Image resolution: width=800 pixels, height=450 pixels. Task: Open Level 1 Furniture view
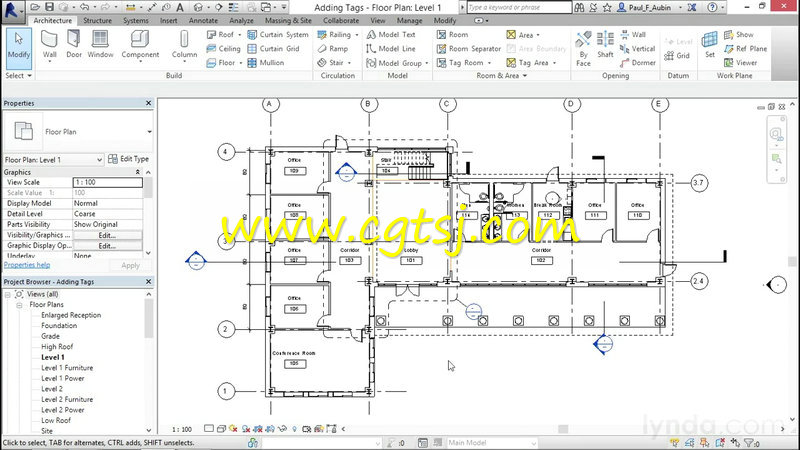click(67, 368)
